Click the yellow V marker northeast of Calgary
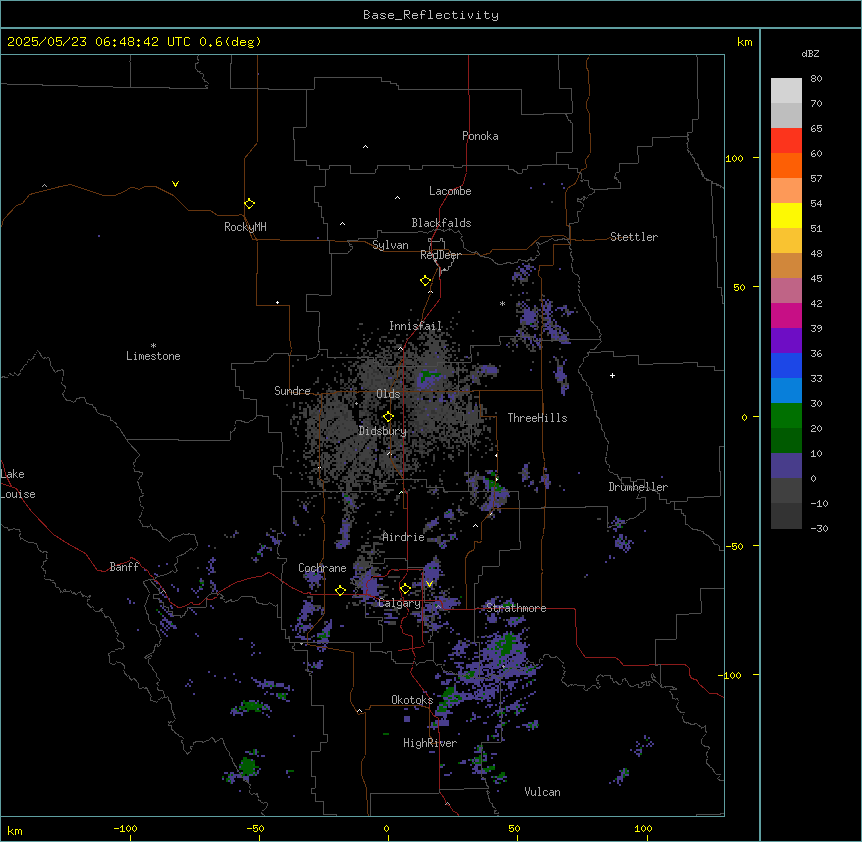This screenshot has width=862, height=842. 429,584
